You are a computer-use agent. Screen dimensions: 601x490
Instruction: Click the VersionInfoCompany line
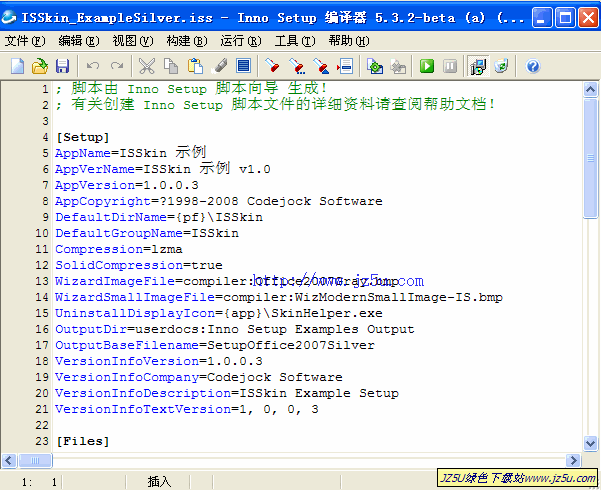tap(199, 377)
